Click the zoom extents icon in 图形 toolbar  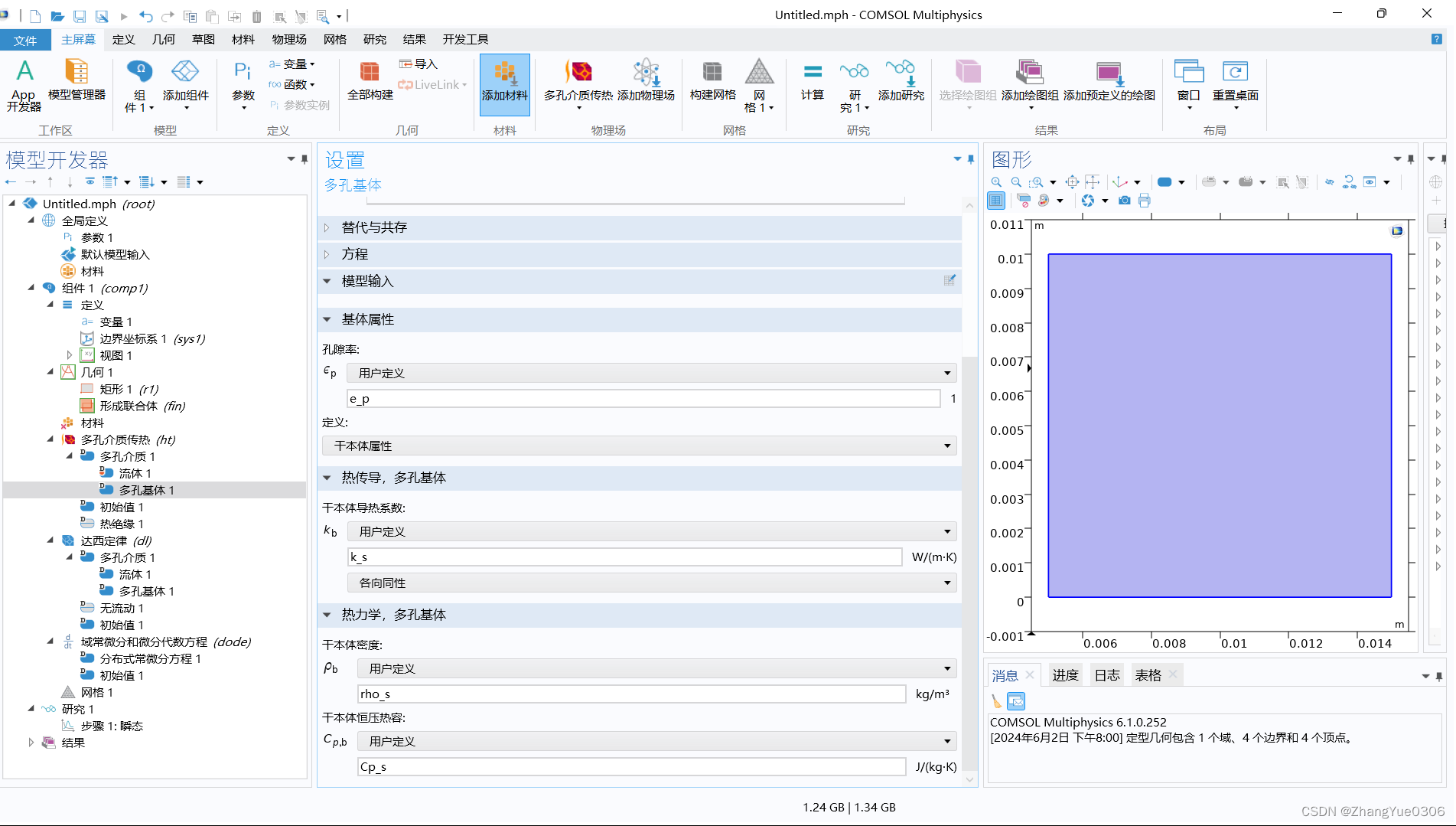click(1073, 182)
